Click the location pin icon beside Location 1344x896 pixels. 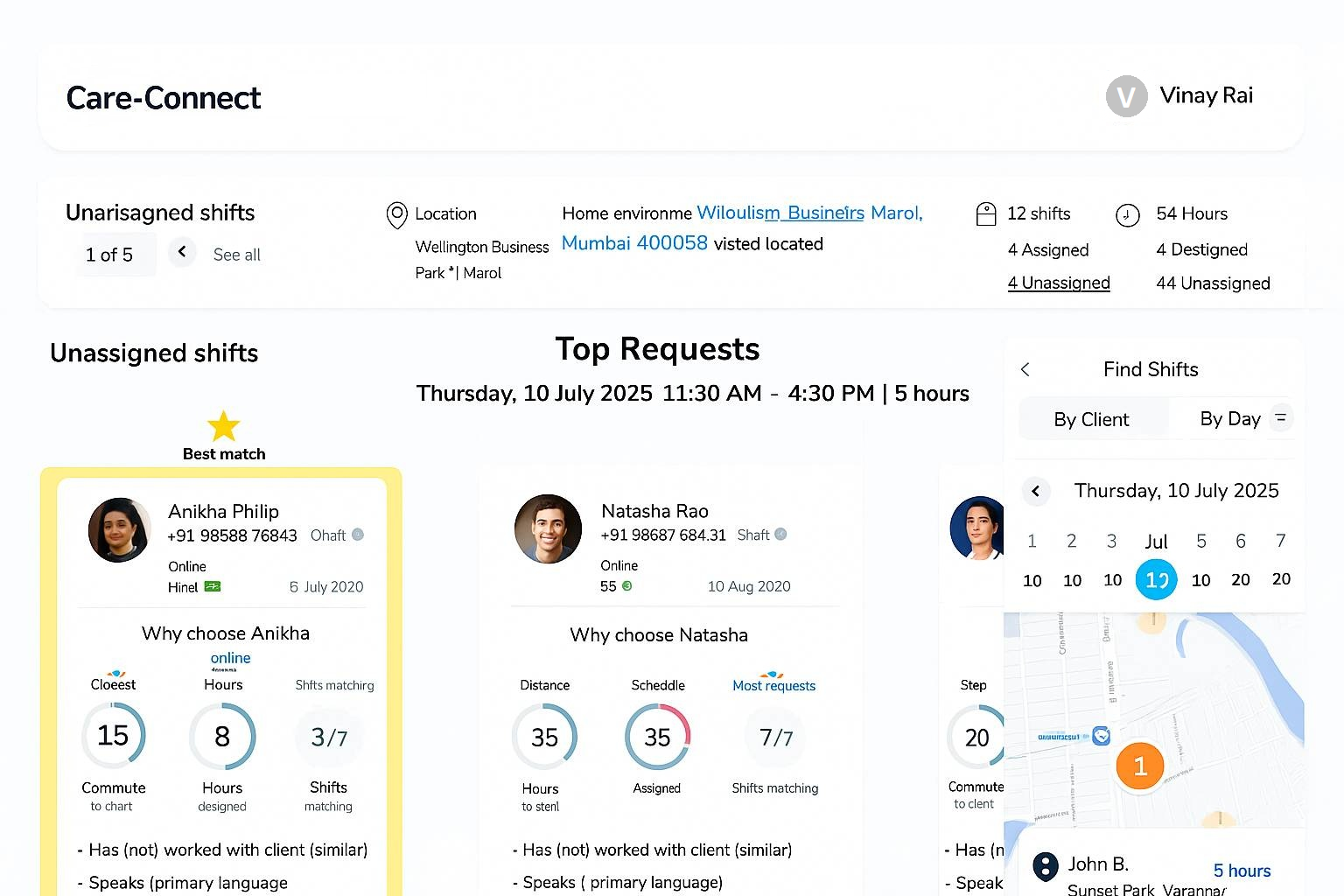(x=397, y=214)
